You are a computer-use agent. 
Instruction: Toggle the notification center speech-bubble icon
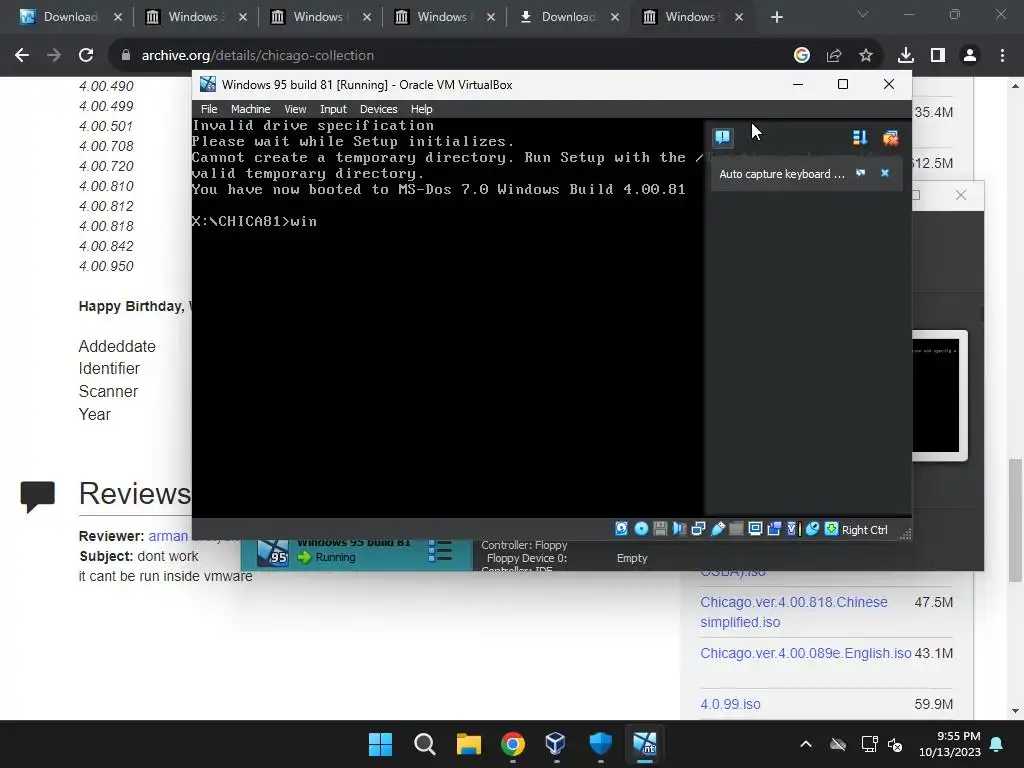point(723,137)
